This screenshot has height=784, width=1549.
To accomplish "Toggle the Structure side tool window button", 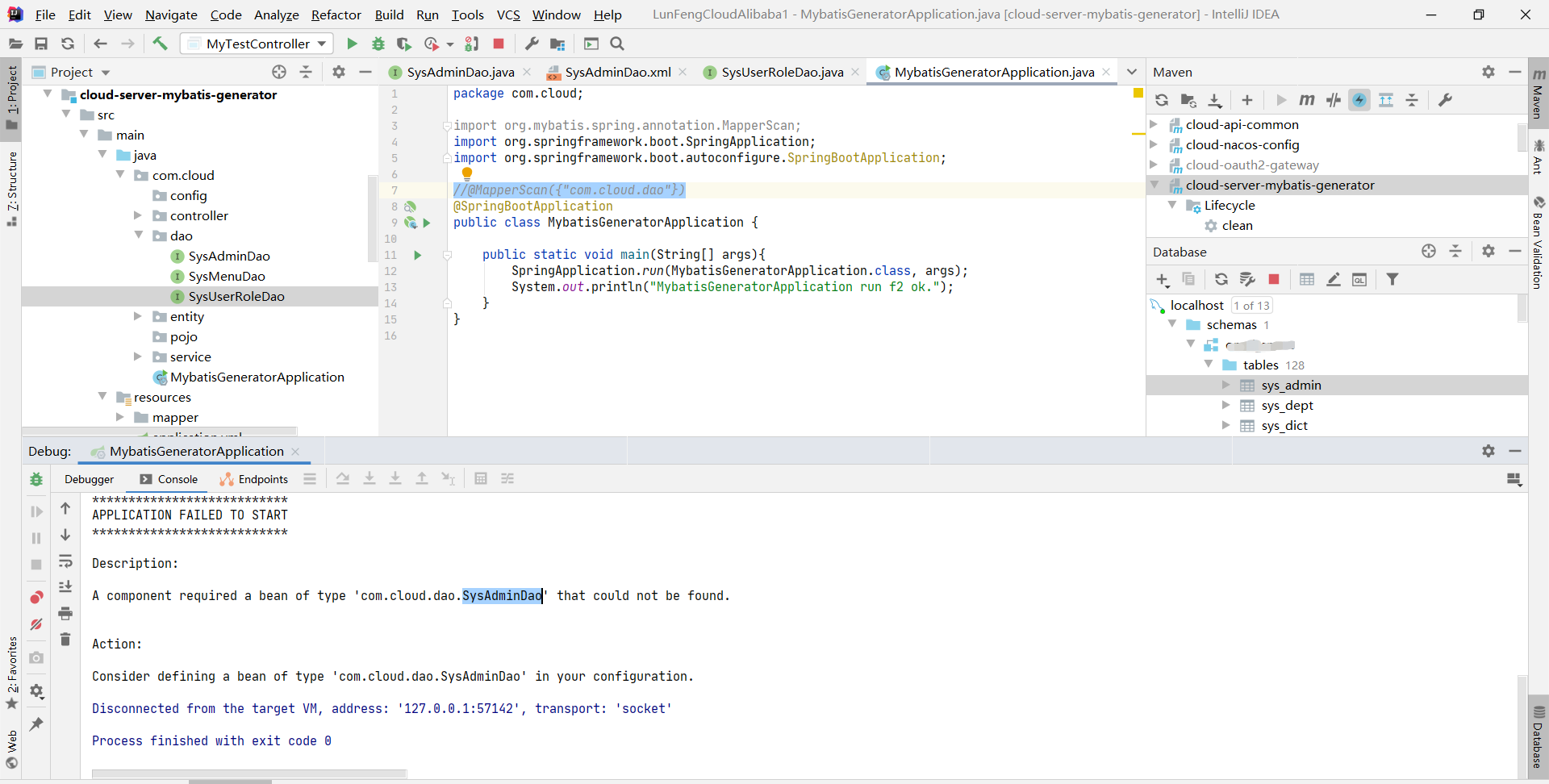I will click(x=11, y=190).
